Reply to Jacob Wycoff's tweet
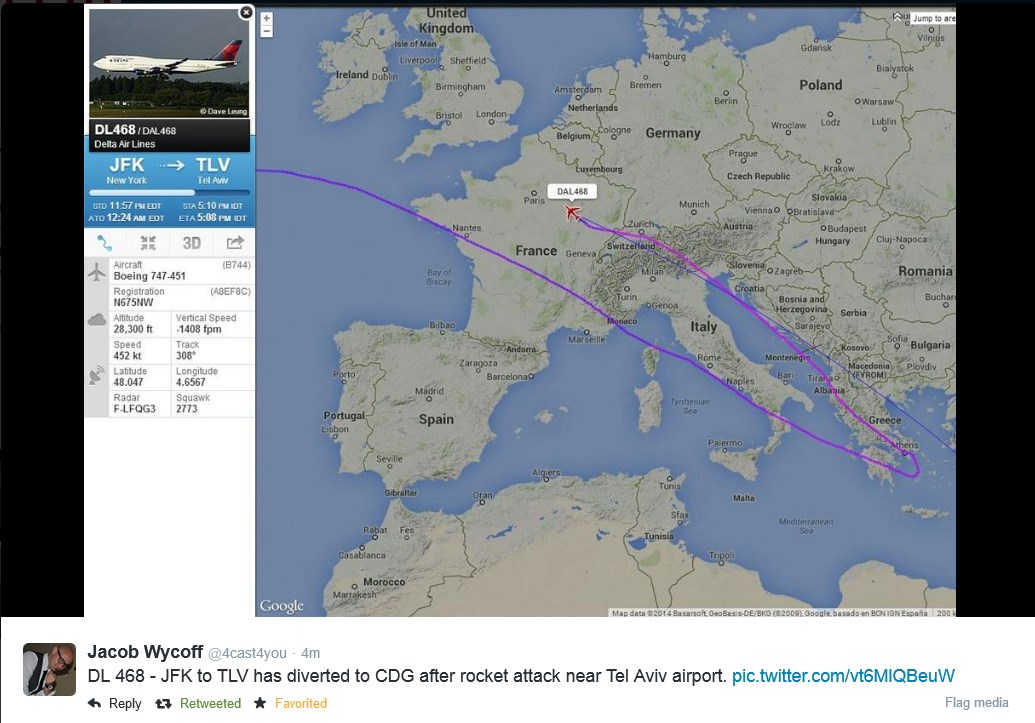 [115, 703]
